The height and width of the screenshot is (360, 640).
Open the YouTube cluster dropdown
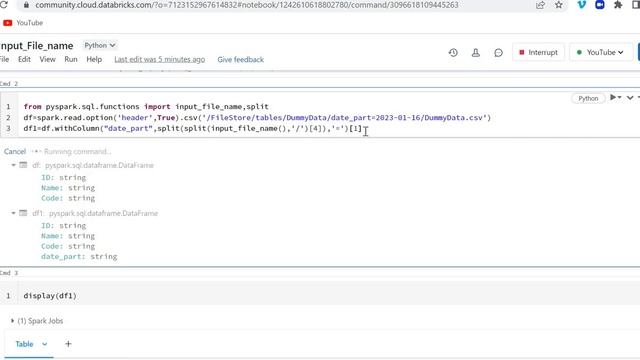(600, 52)
